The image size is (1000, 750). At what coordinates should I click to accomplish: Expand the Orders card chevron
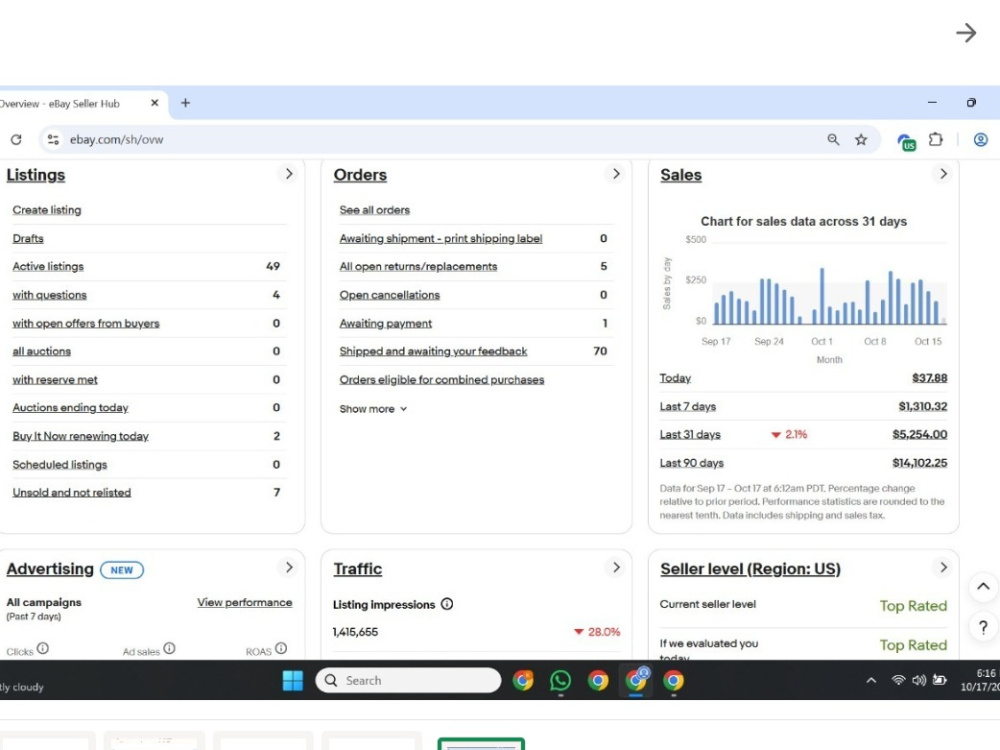tap(616, 173)
